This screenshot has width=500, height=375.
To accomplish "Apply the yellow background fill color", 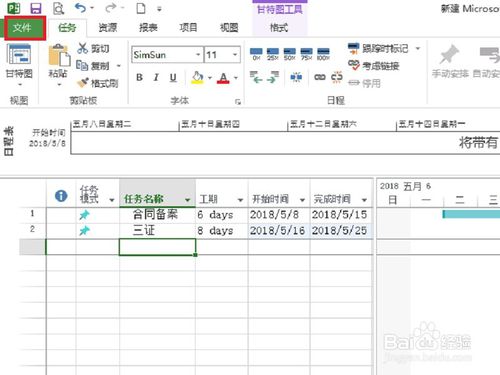I will point(198,78).
